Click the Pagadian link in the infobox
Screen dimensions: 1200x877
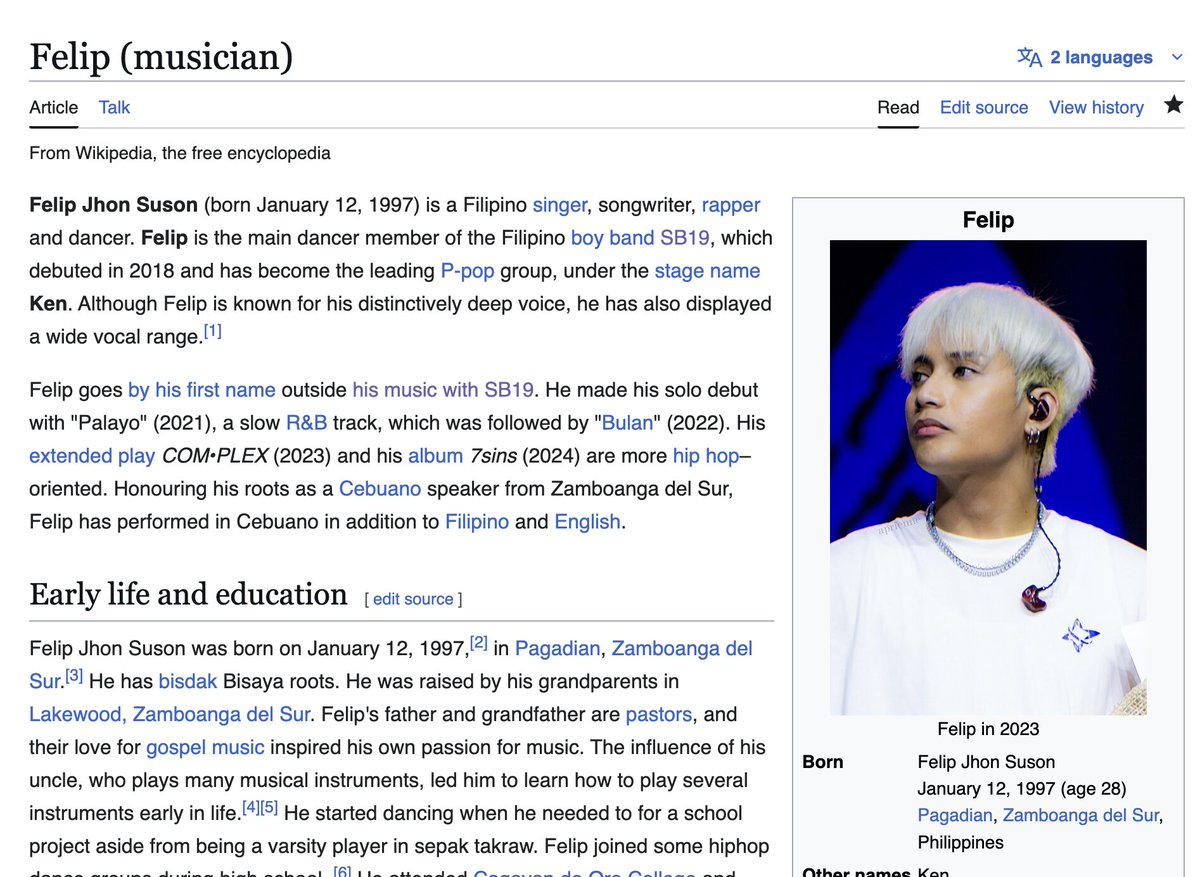[955, 815]
